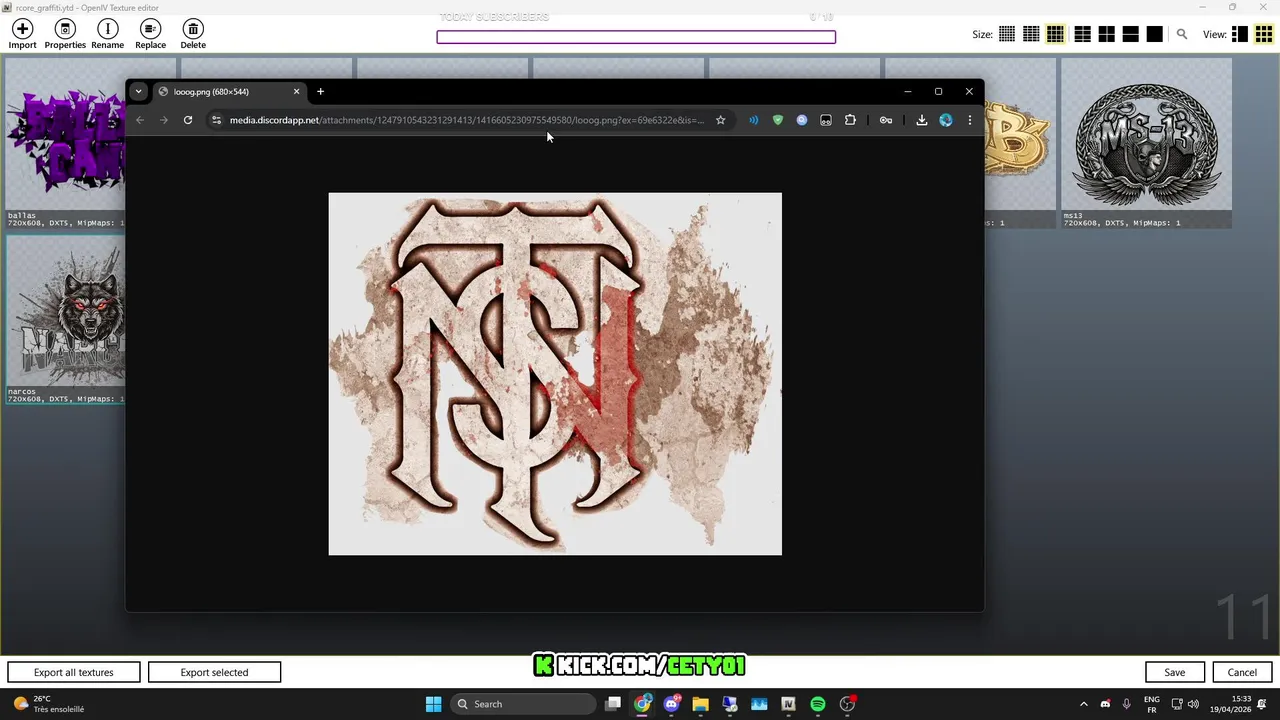Show hidden system tray icons

[x=1083, y=704]
